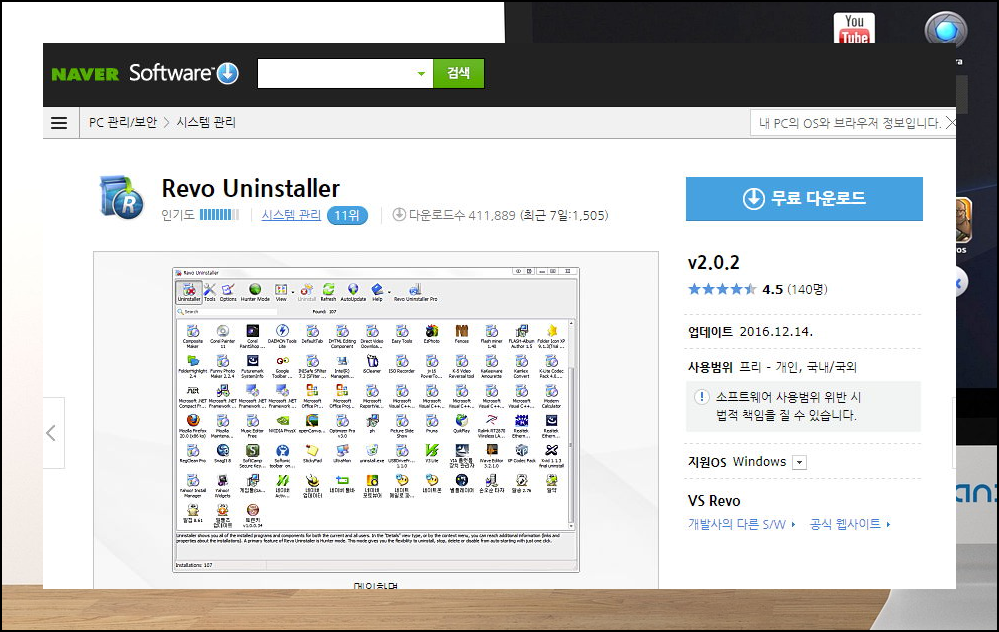Click the 11위 ranking badge
The height and width of the screenshot is (632, 999).
click(x=347, y=215)
